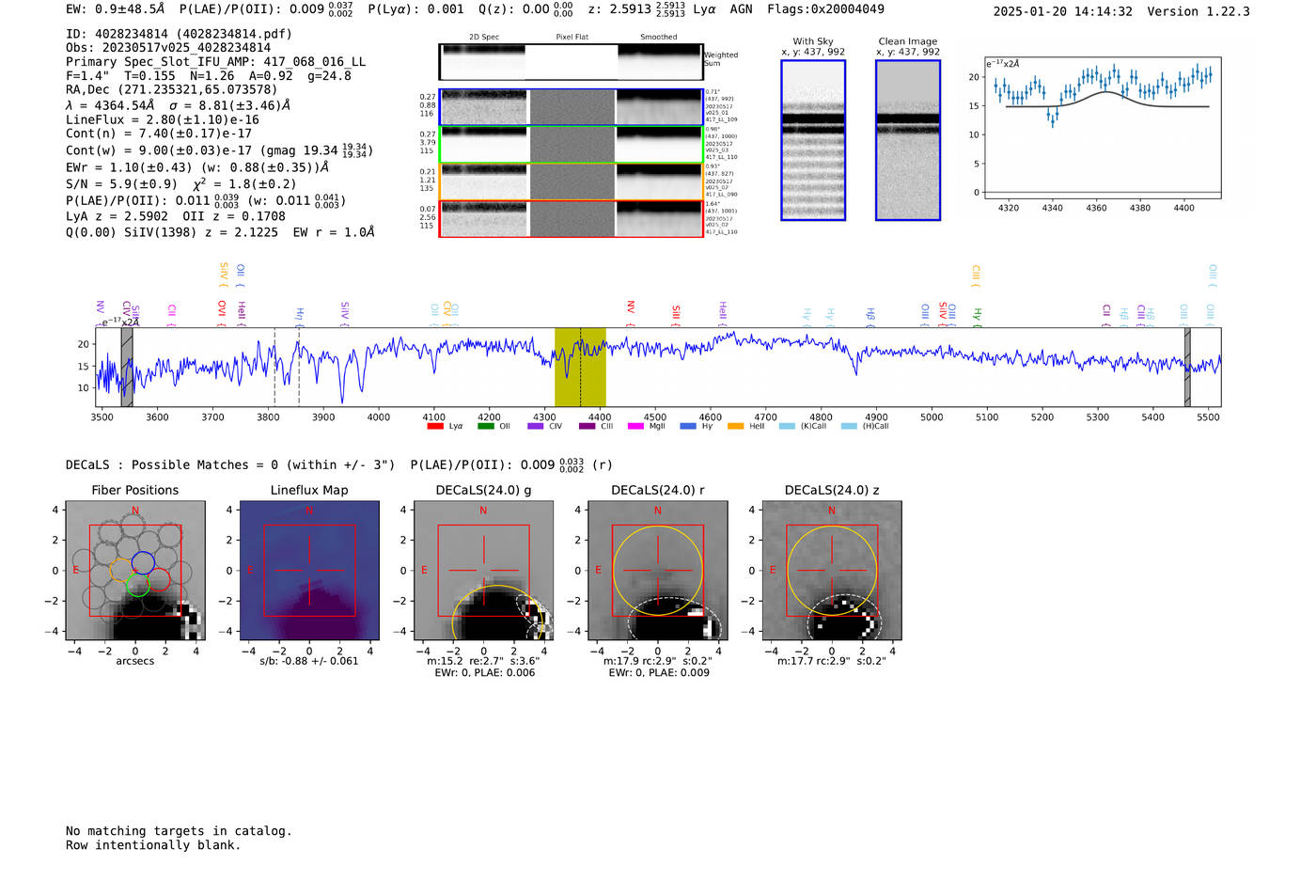Open the Gaussian line fit plot
This screenshot has width=1316, height=896.
(x=1103, y=127)
